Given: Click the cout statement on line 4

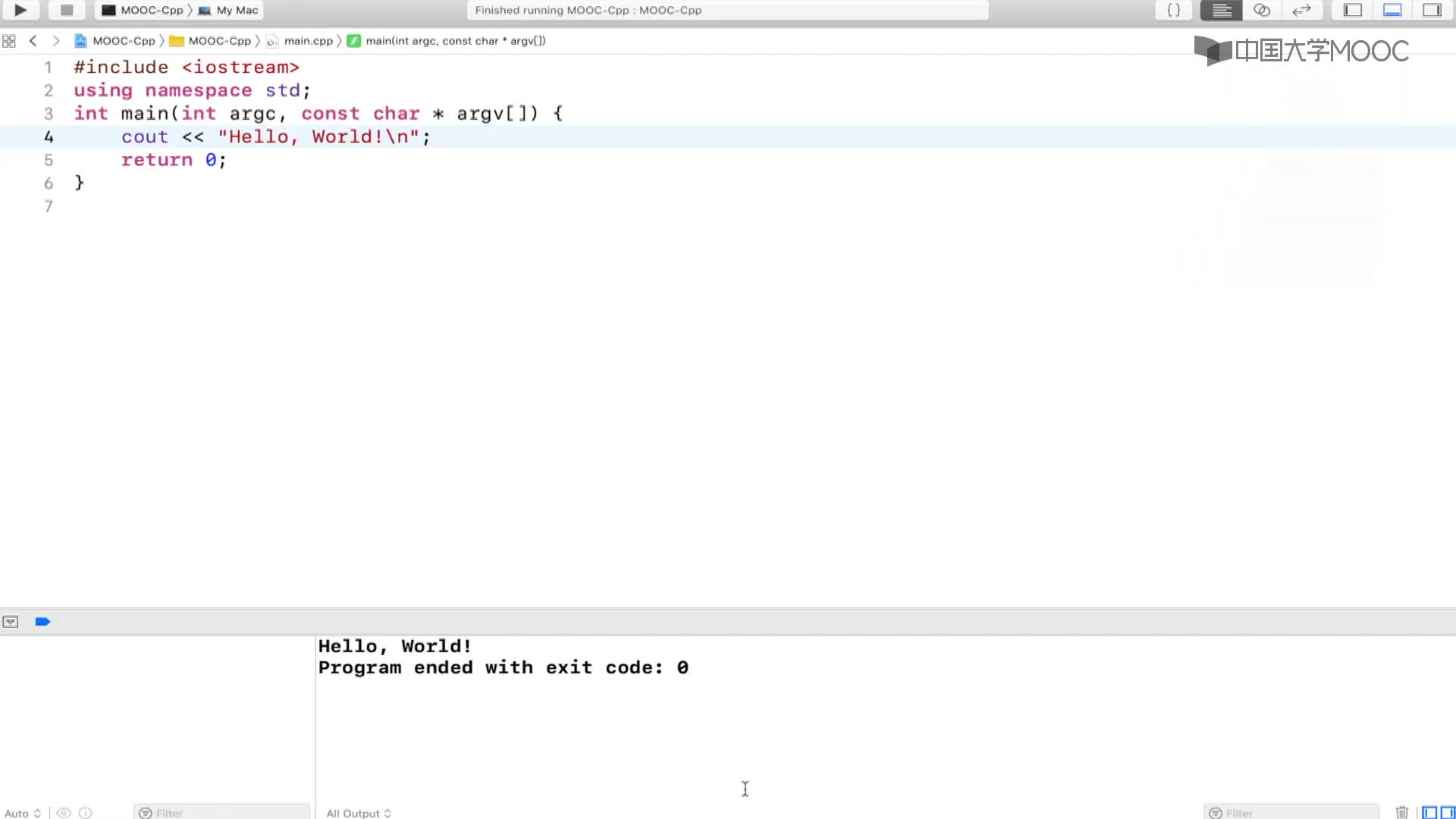Looking at the screenshot, I should pyautogui.click(x=276, y=137).
